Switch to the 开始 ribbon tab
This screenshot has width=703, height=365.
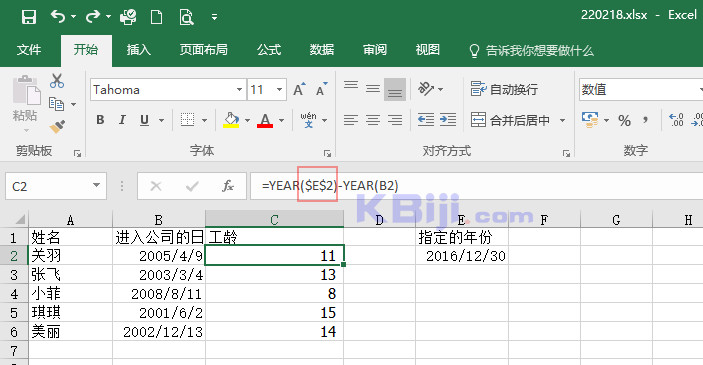pyautogui.click(x=86, y=49)
